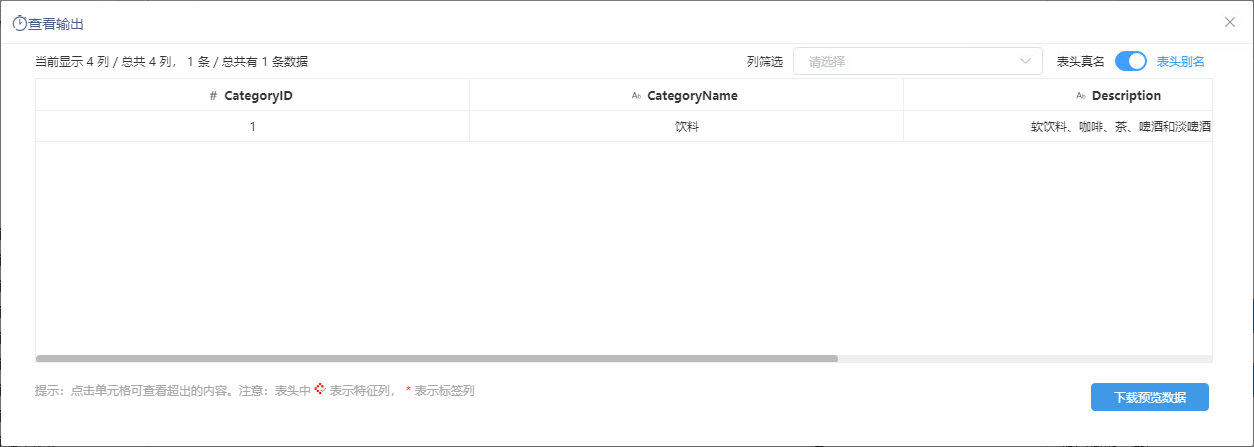This screenshot has width=1254, height=447.
Task: Click the Ab text type icon on CategoryName
Action: point(636,96)
